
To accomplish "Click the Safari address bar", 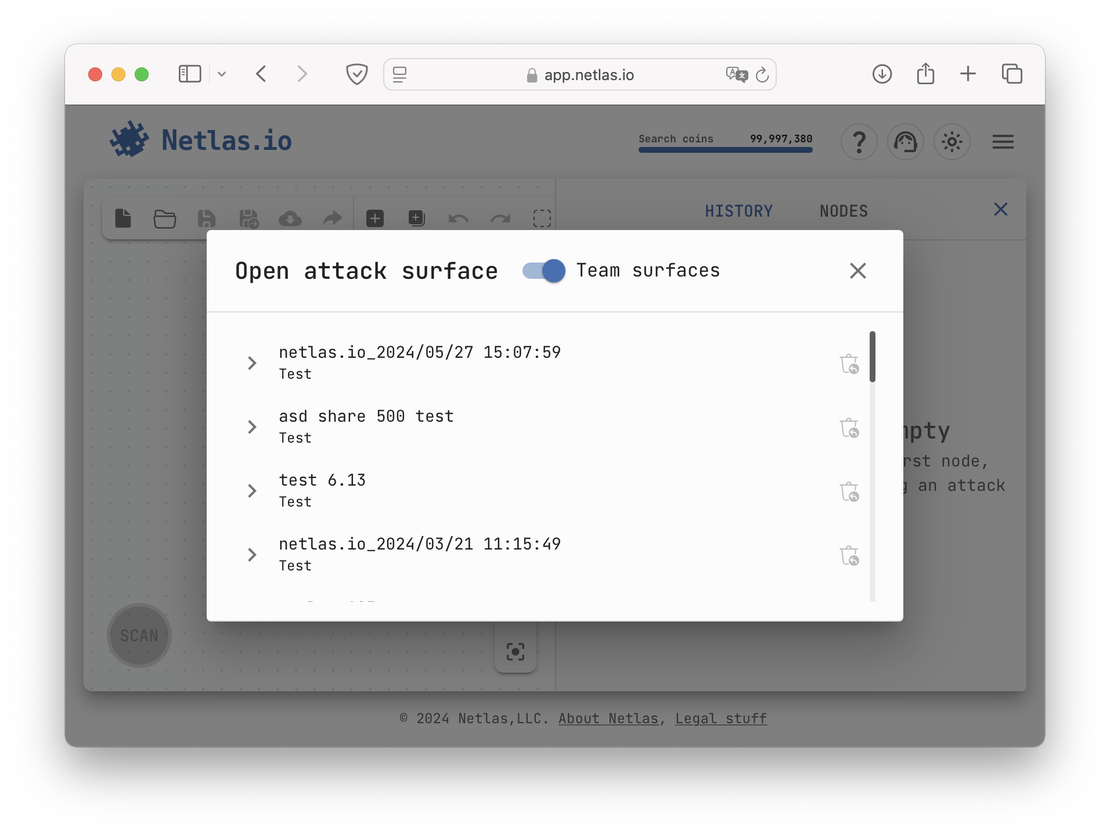I will tap(579, 75).
